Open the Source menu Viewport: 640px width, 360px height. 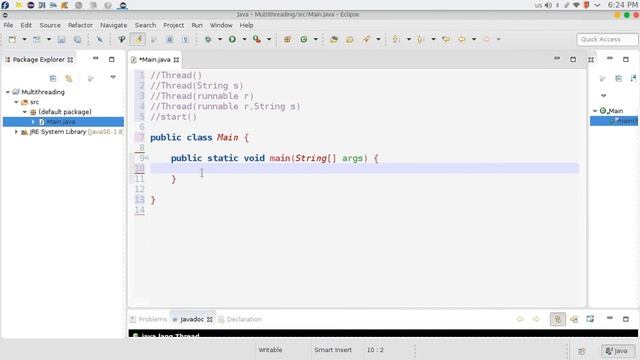click(x=50, y=25)
